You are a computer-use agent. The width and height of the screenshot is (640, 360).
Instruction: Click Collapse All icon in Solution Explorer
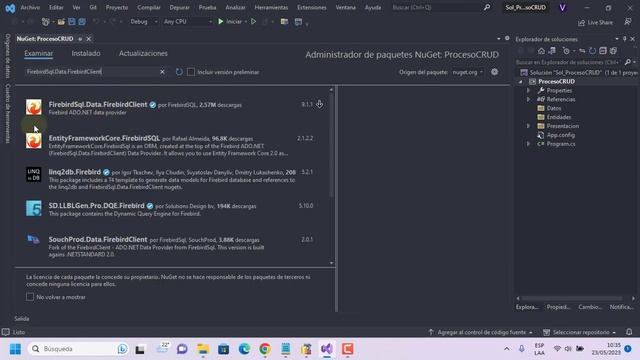(x=603, y=51)
